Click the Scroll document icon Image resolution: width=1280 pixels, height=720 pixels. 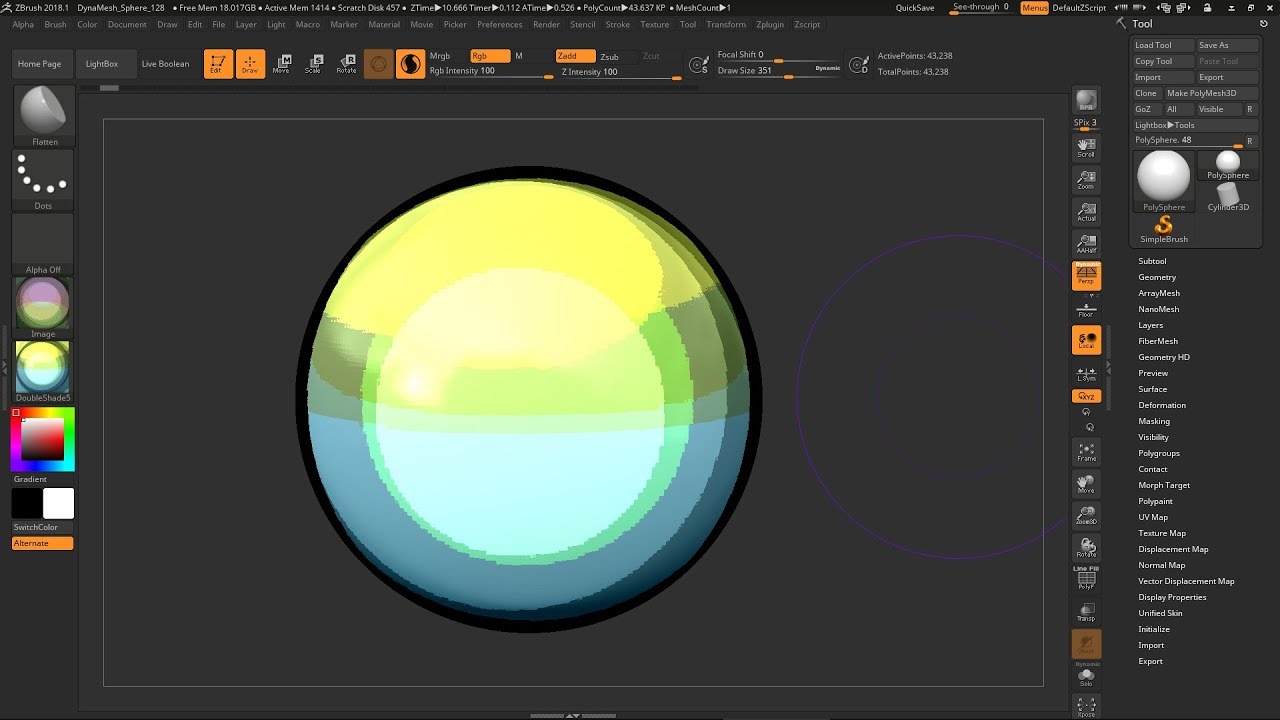1086,147
